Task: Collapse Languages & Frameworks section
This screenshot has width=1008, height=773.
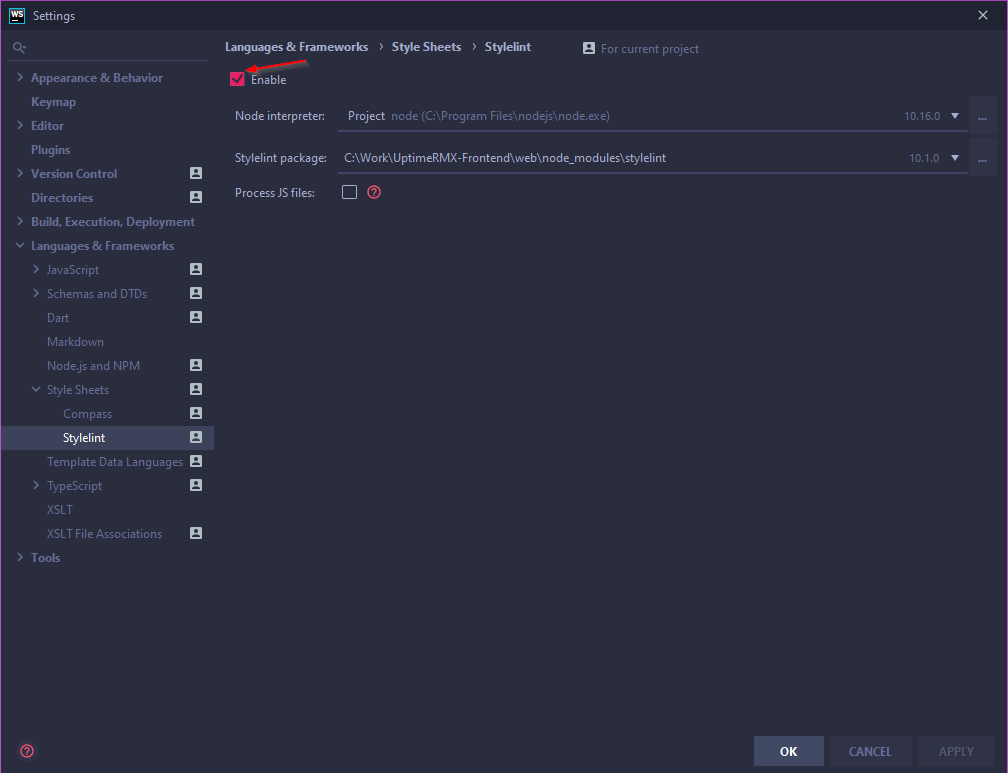Action: coord(20,246)
